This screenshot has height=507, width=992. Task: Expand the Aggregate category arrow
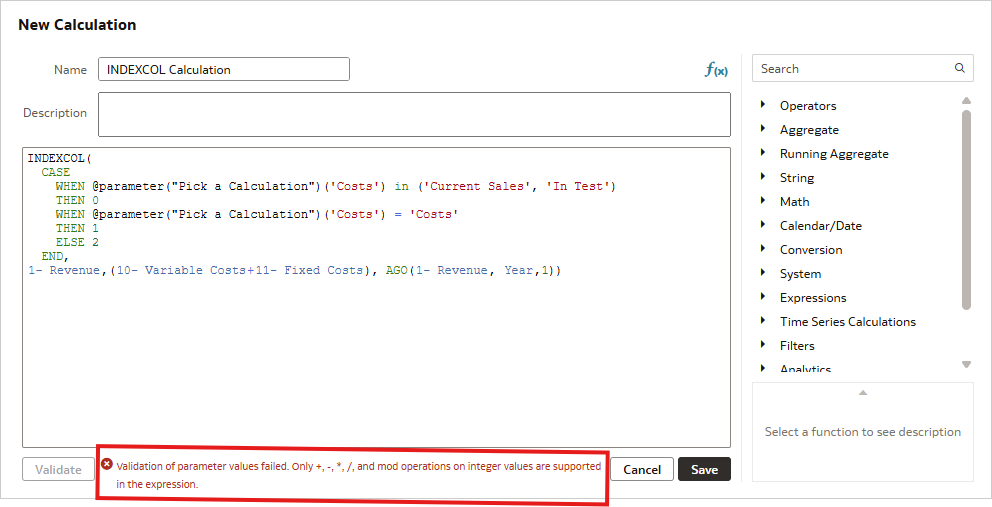[x=763, y=128]
